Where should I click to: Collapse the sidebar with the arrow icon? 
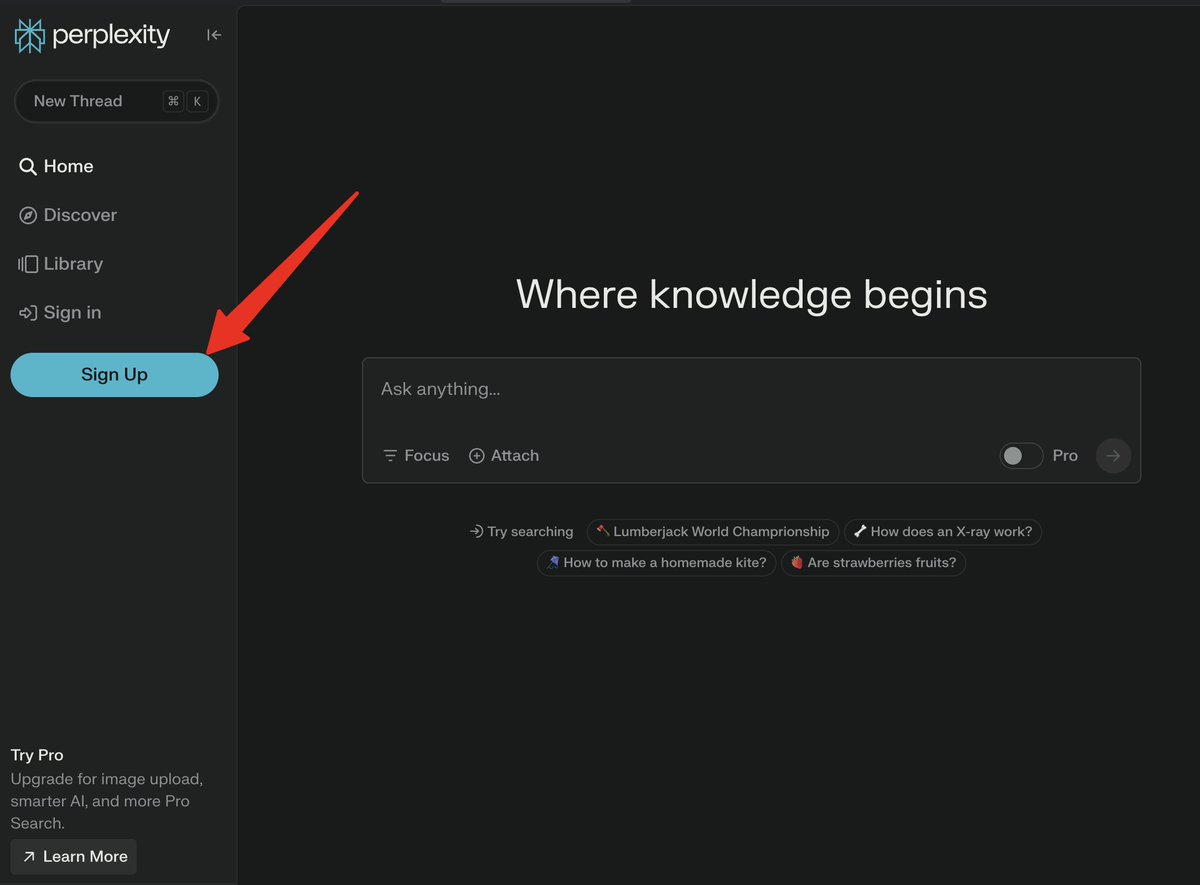214,35
